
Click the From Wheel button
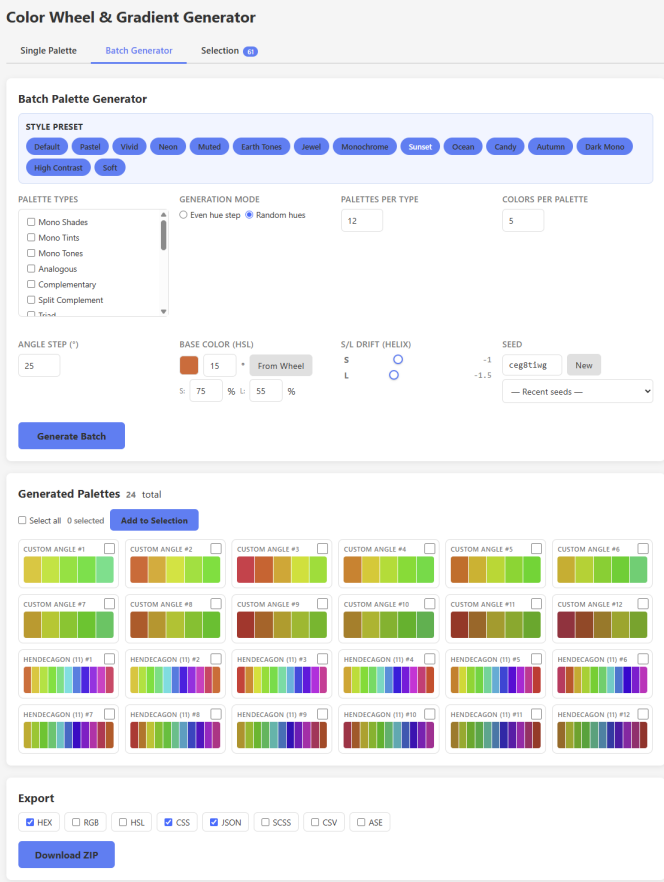281,366
